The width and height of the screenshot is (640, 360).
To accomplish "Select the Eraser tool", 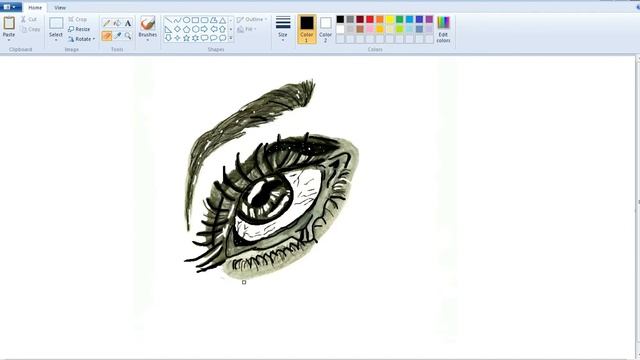I will tap(107, 36).
